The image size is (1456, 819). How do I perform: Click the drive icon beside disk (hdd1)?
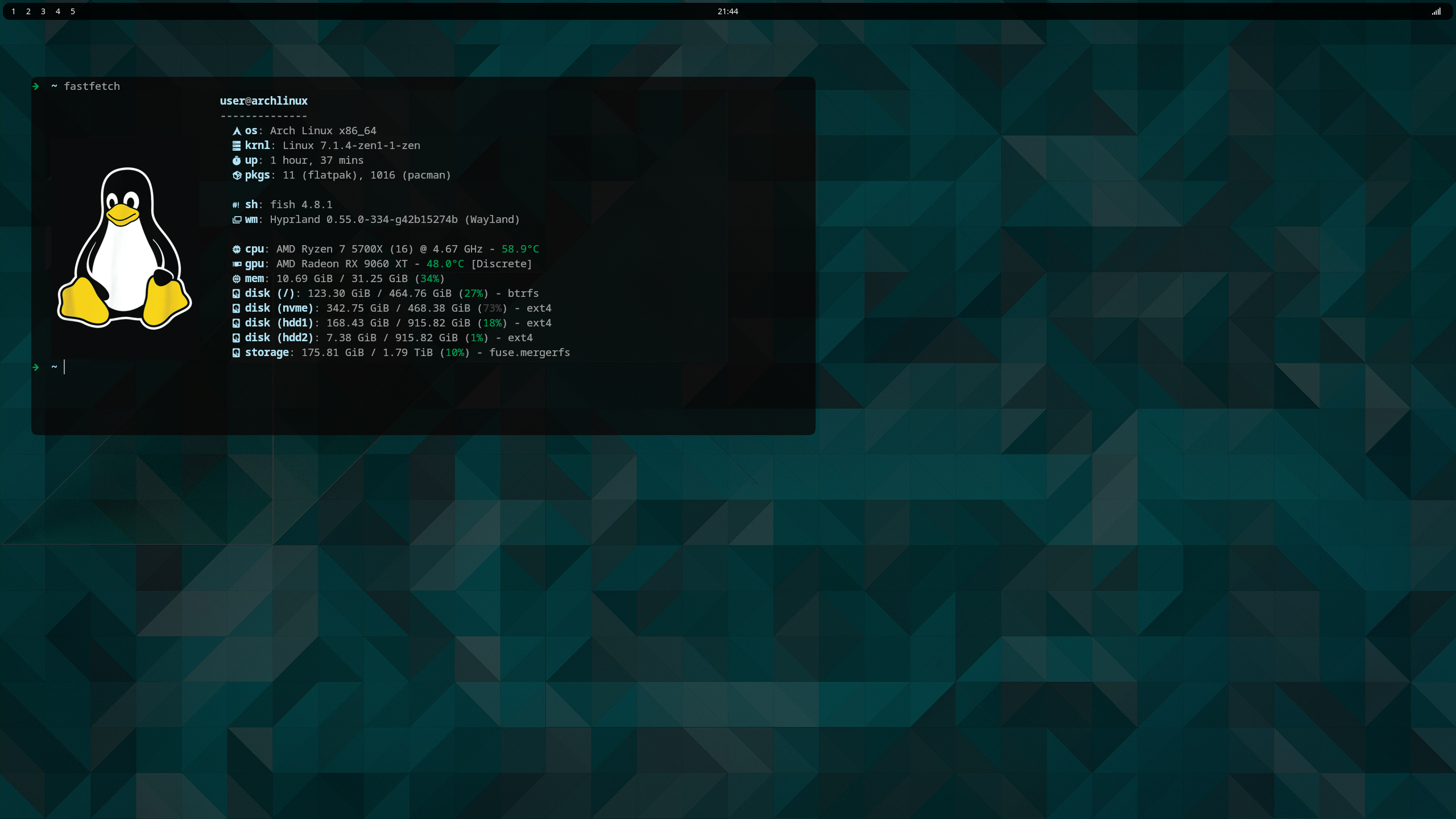click(x=236, y=323)
